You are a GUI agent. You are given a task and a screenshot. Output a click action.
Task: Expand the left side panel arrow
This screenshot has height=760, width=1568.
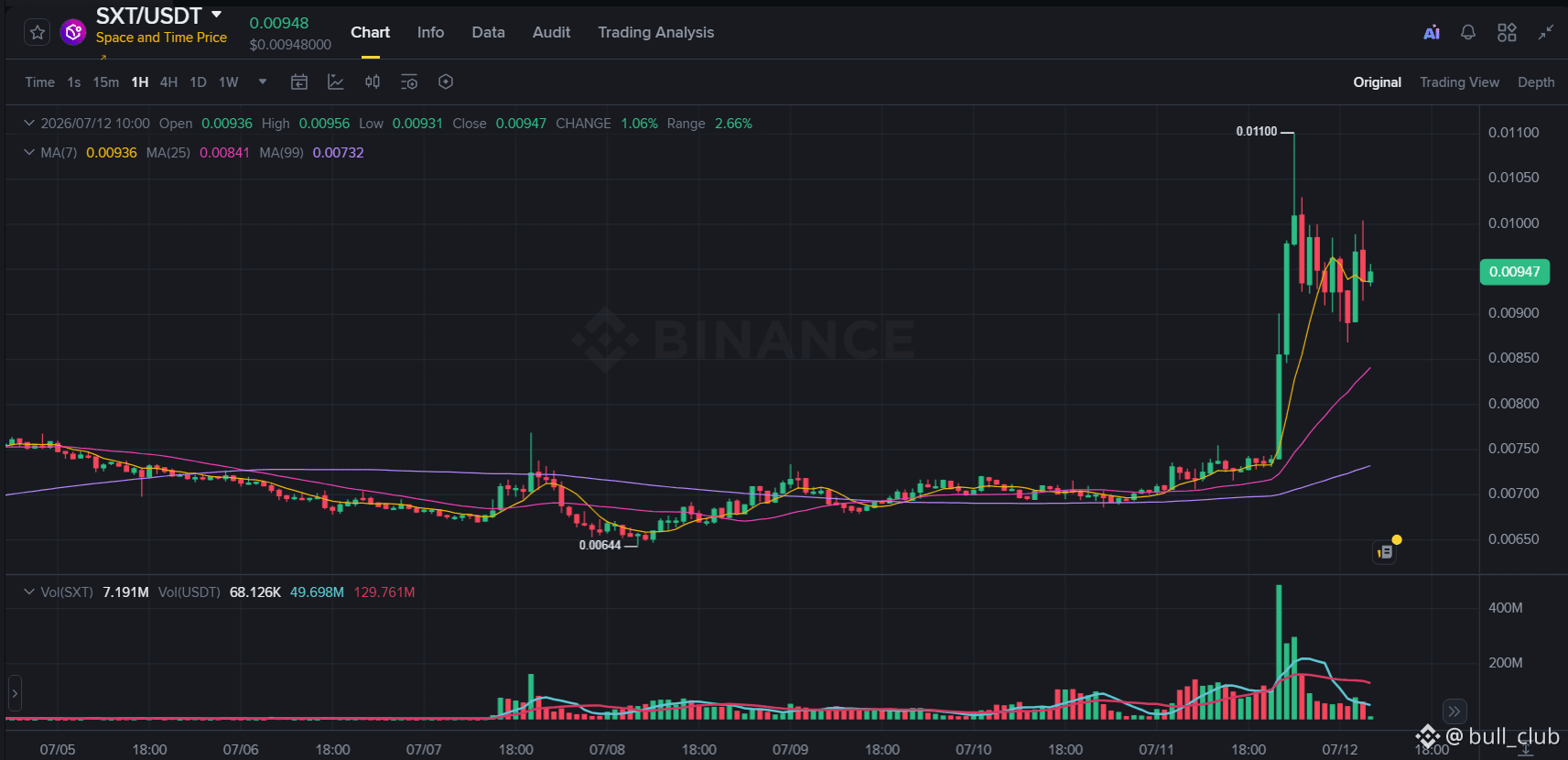coord(15,694)
